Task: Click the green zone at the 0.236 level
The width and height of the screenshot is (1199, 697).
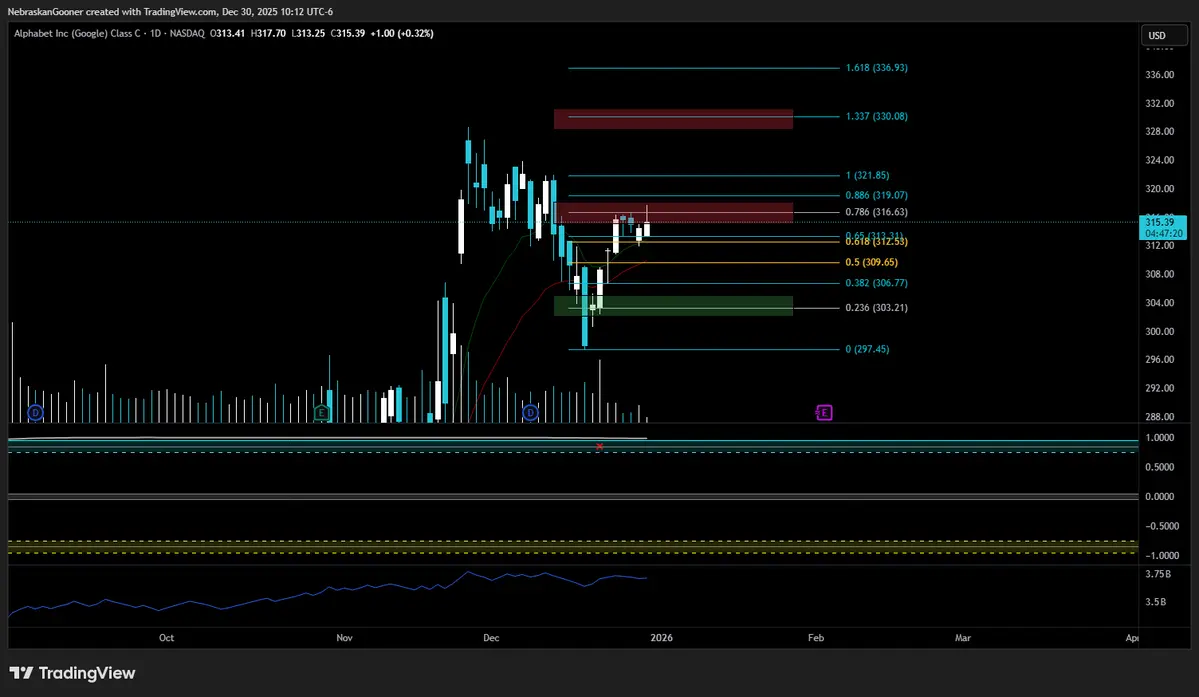Action: 673,306
